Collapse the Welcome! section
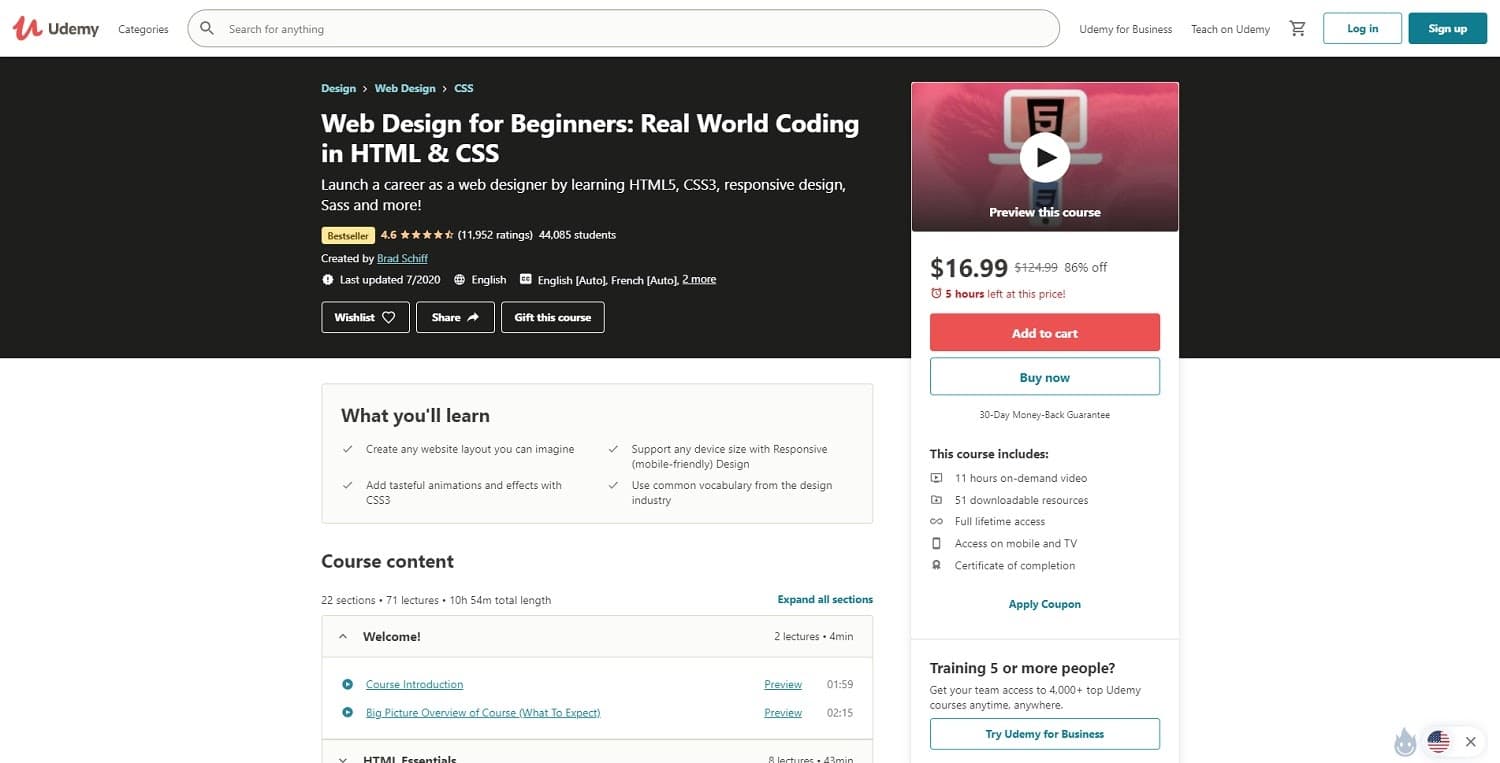 pos(343,636)
